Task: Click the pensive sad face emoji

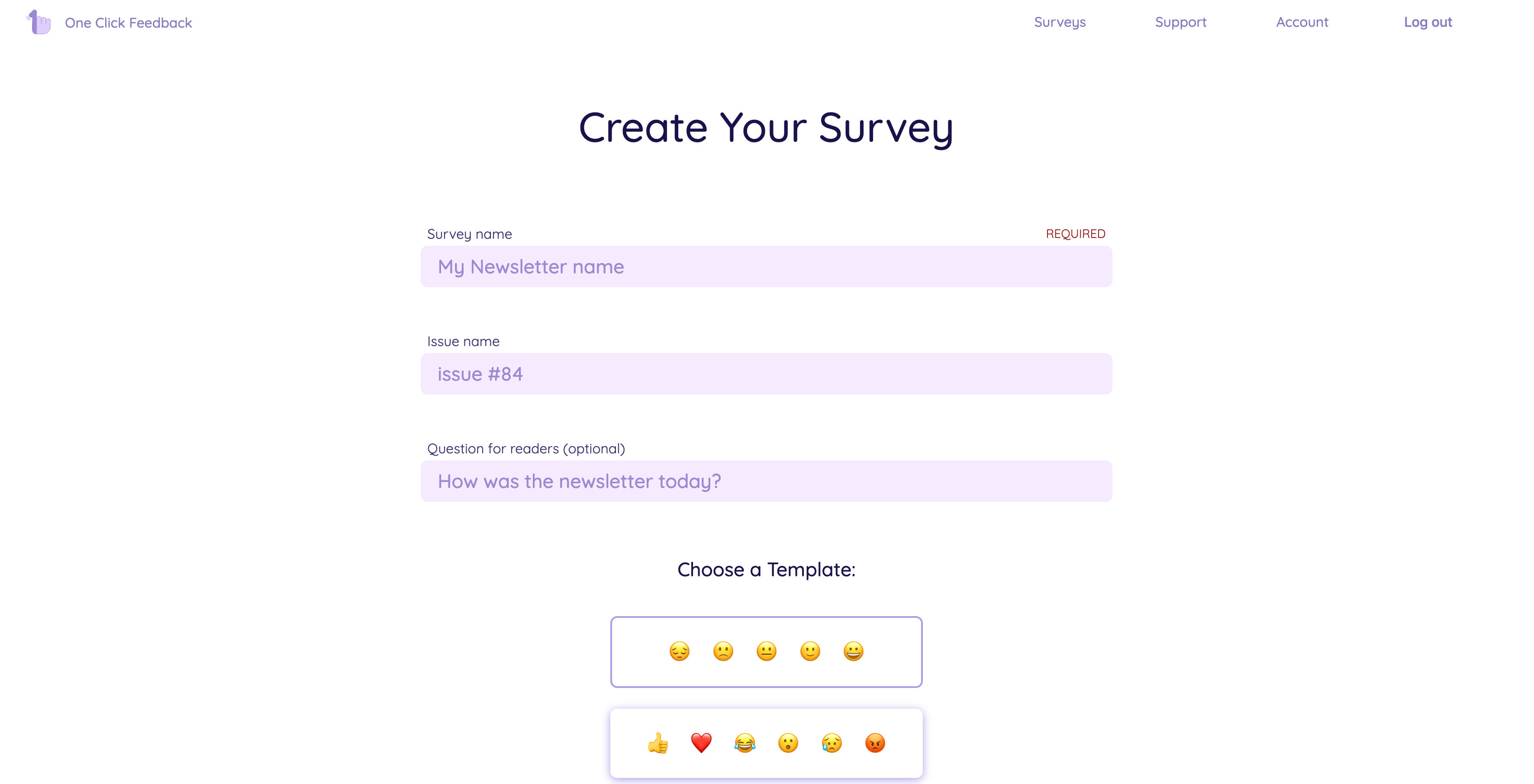Action: tap(680, 651)
